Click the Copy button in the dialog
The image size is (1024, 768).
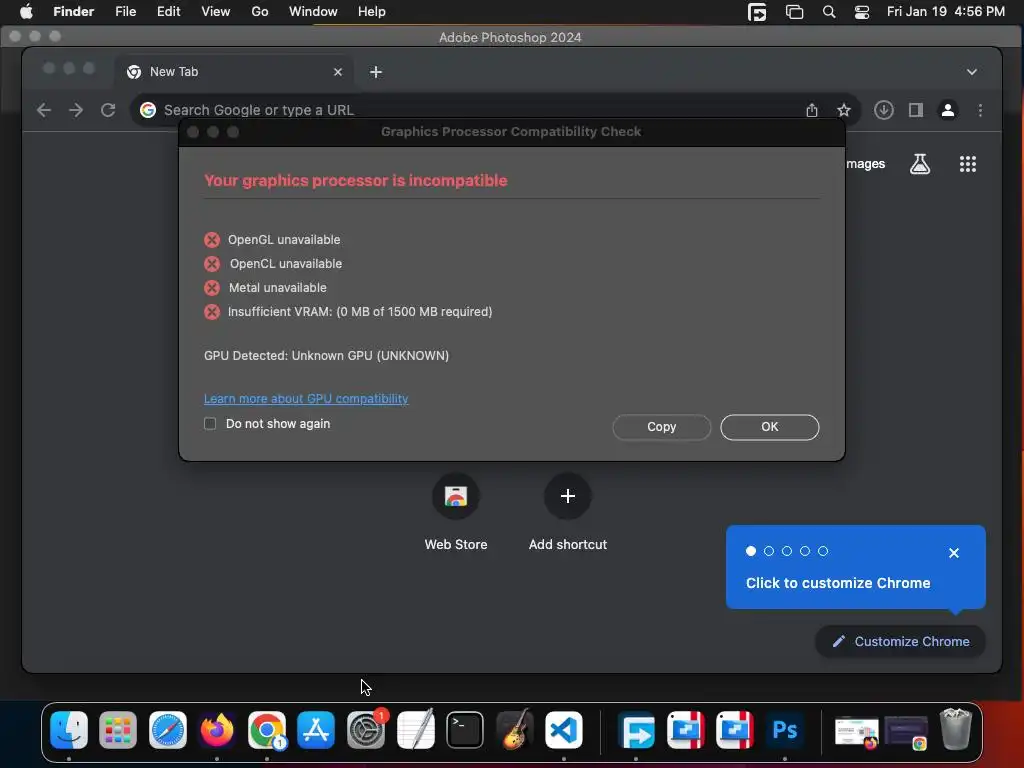point(662,427)
